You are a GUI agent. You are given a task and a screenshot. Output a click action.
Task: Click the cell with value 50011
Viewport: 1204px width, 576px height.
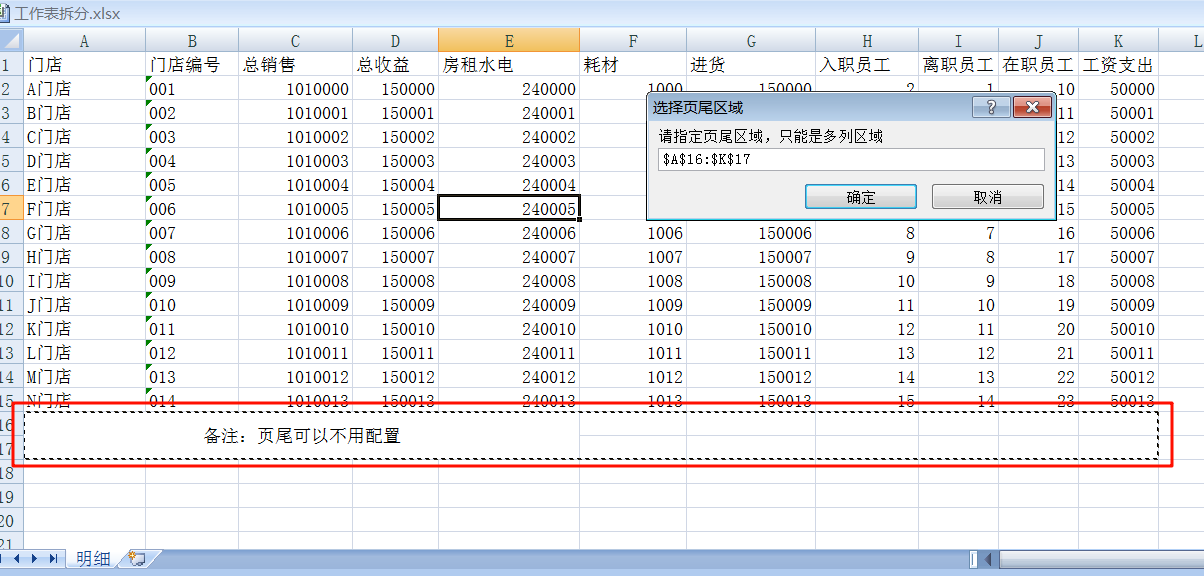[1118, 353]
